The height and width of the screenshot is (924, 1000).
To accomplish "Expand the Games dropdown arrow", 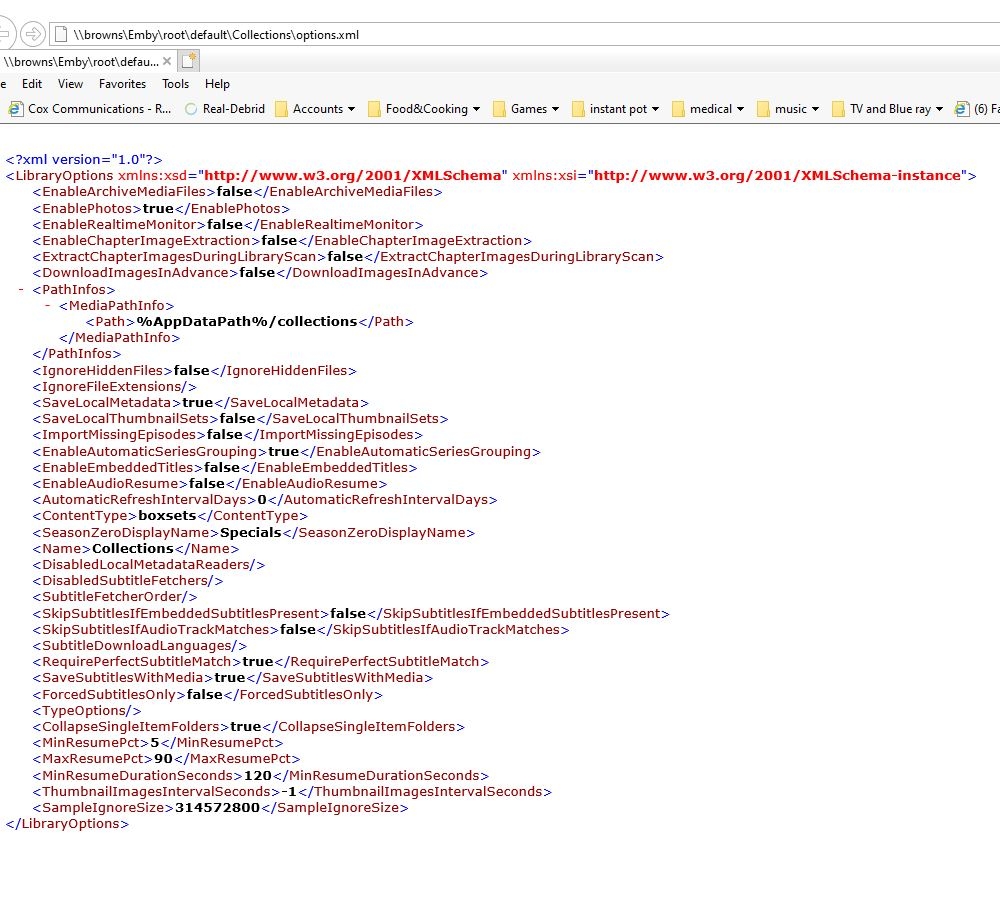I will pos(555,109).
